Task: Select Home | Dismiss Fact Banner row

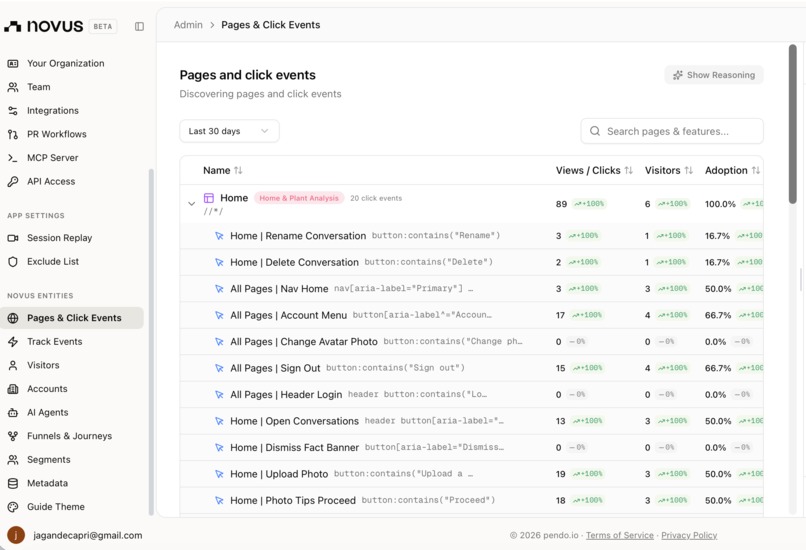Action: (x=471, y=448)
